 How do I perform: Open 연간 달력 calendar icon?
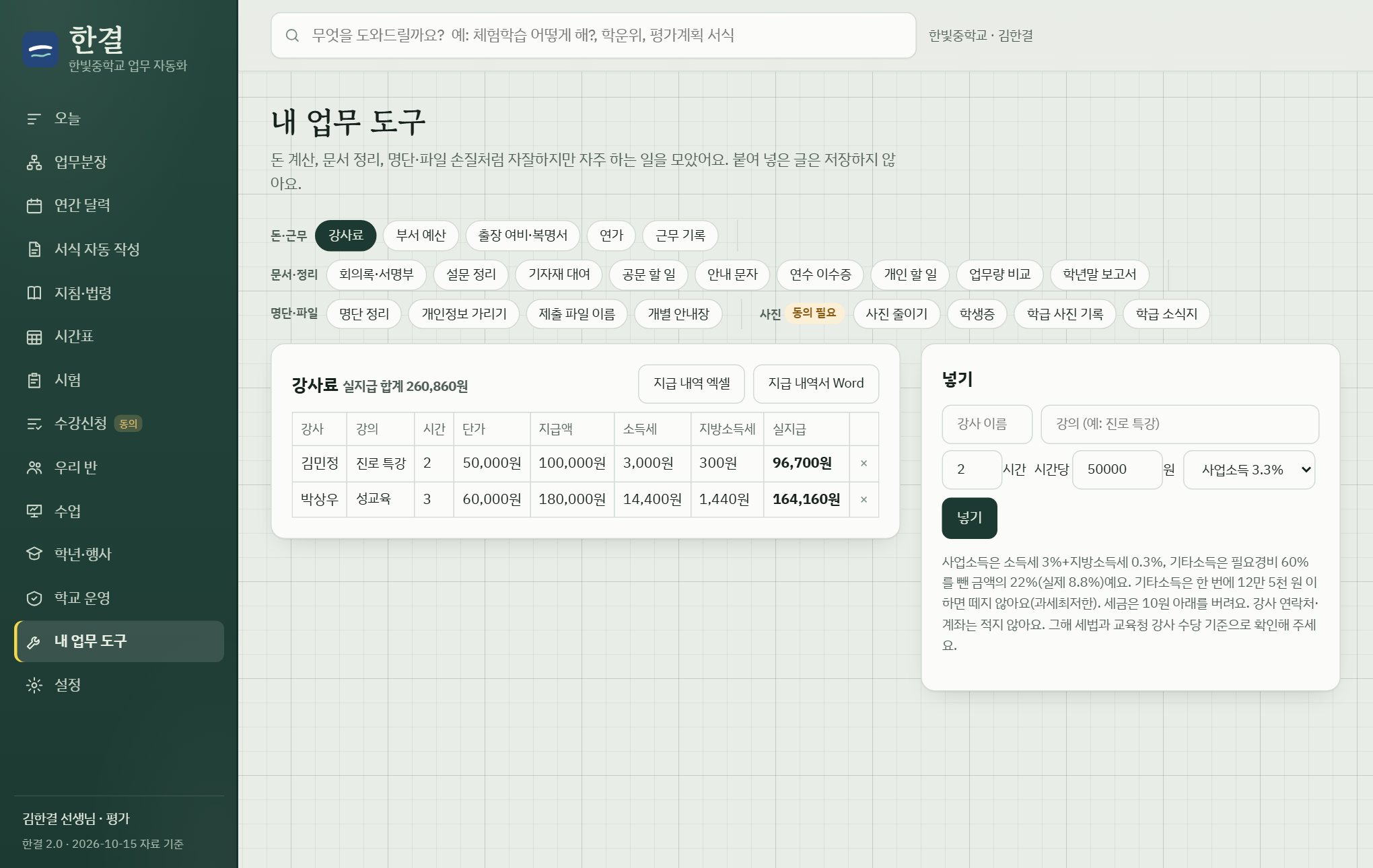(34, 206)
